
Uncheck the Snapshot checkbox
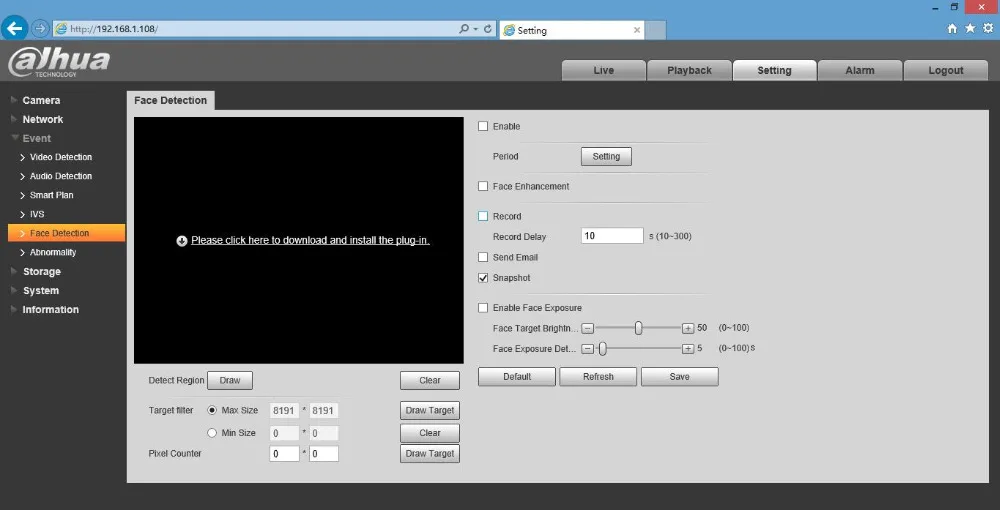point(483,278)
